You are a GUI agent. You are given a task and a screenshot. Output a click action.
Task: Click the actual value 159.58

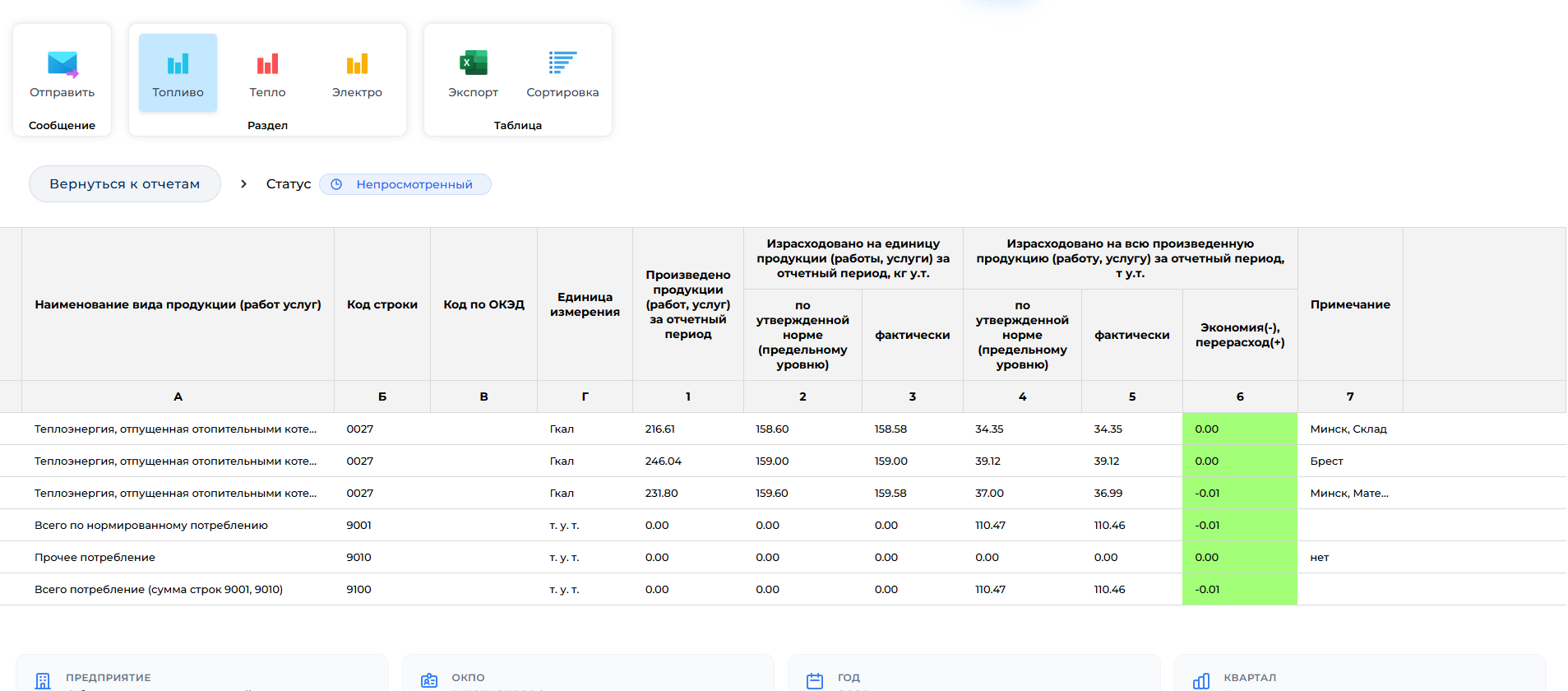[x=891, y=494]
